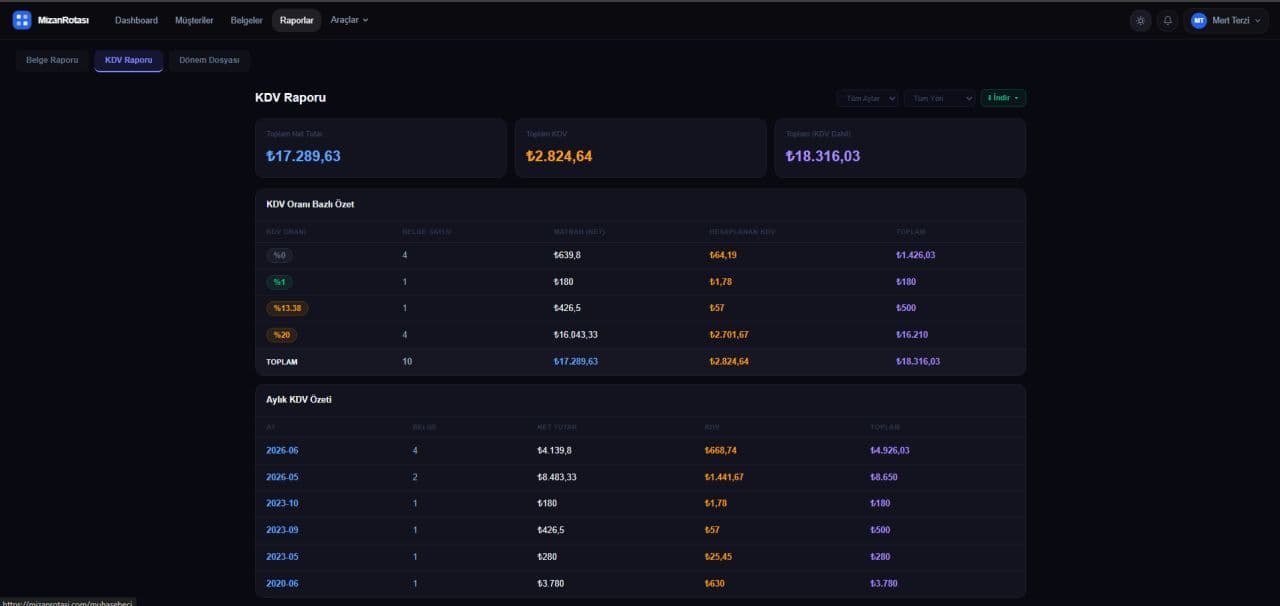Open the 2026-06 month link
Image resolution: width=1280 pixels, height=606 pixels.
[282, 450]
